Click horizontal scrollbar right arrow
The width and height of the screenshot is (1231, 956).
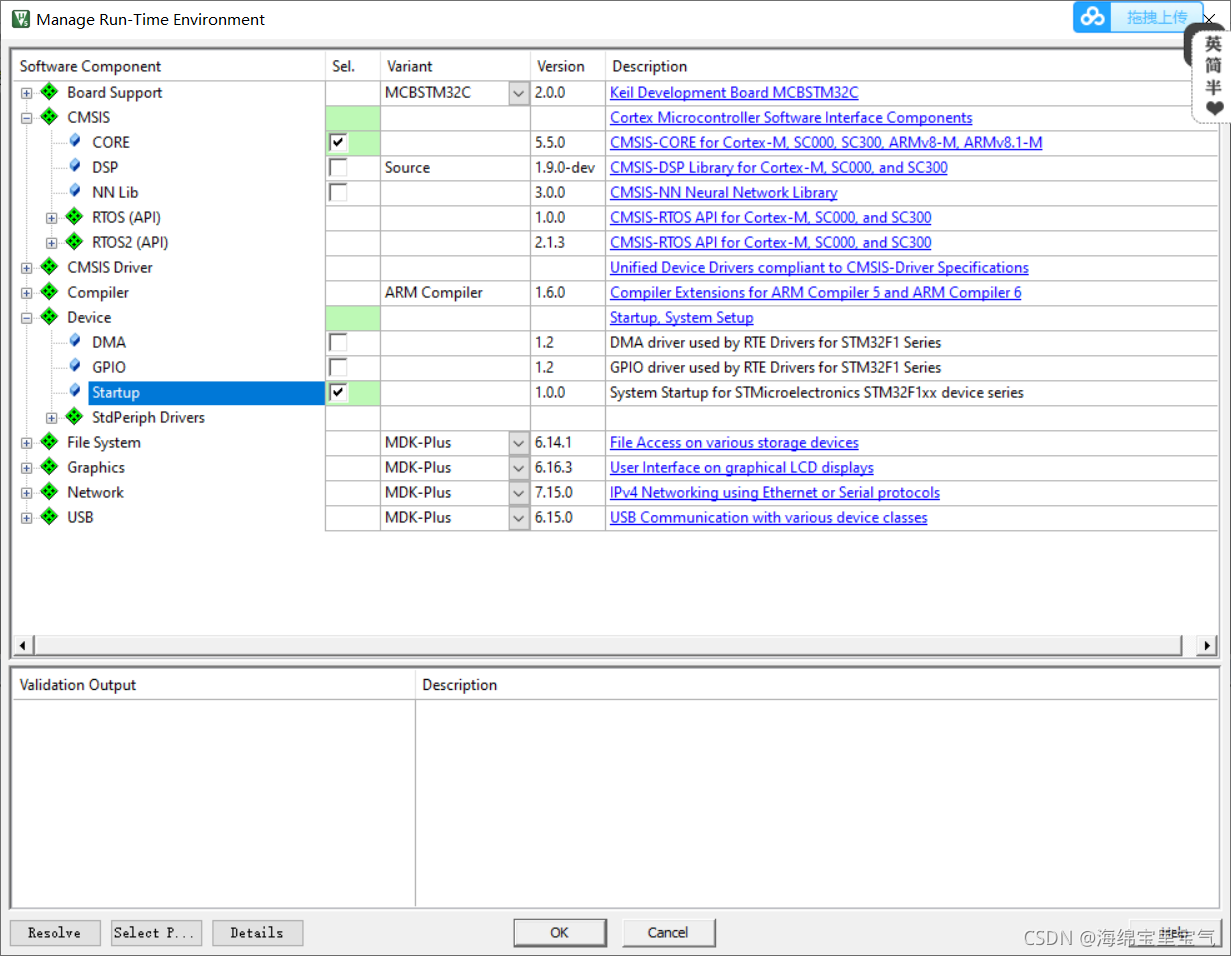click(x=1207, y=645)
